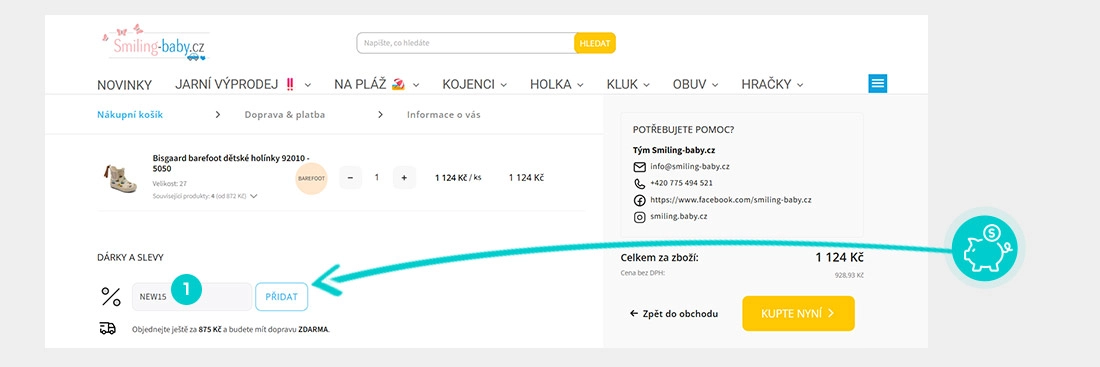Open the NOVINKY menu item
Image resolution: width=1100 pixels, height=367 pixels.
point(124,85)
